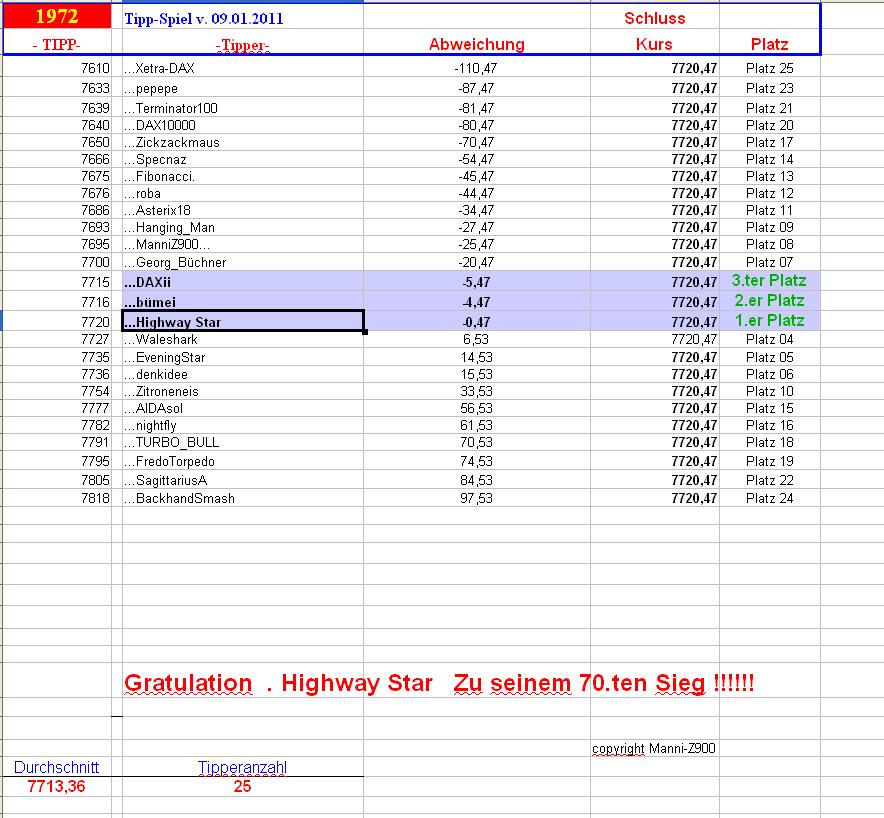Select the tipper cell ...nightfly
884x818 pixels.
click(243, 425)
